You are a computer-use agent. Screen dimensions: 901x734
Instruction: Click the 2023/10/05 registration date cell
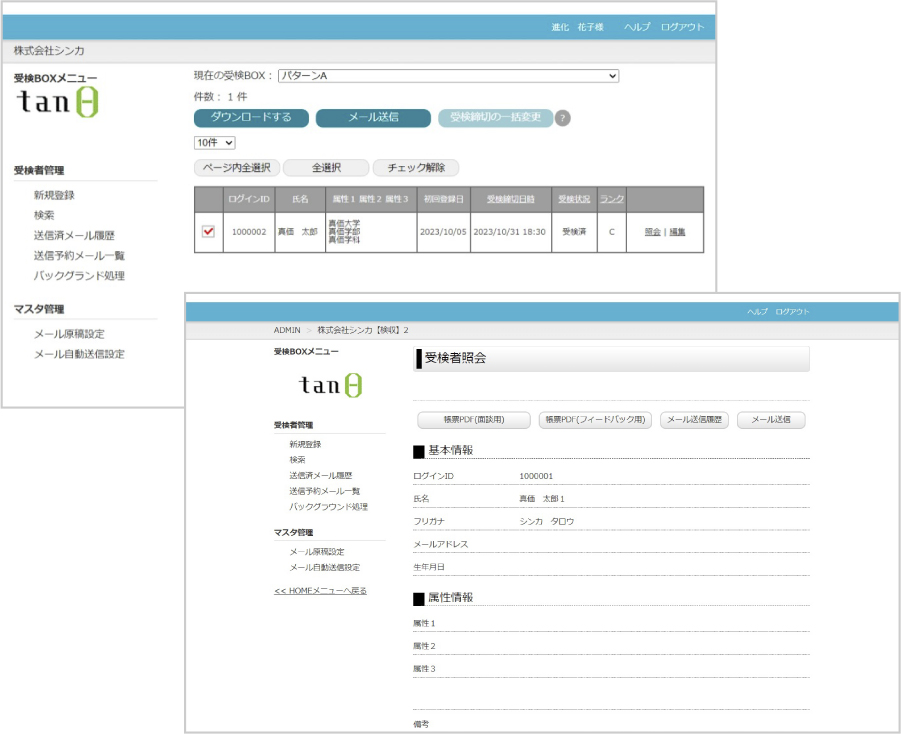[x=443, y=232]
